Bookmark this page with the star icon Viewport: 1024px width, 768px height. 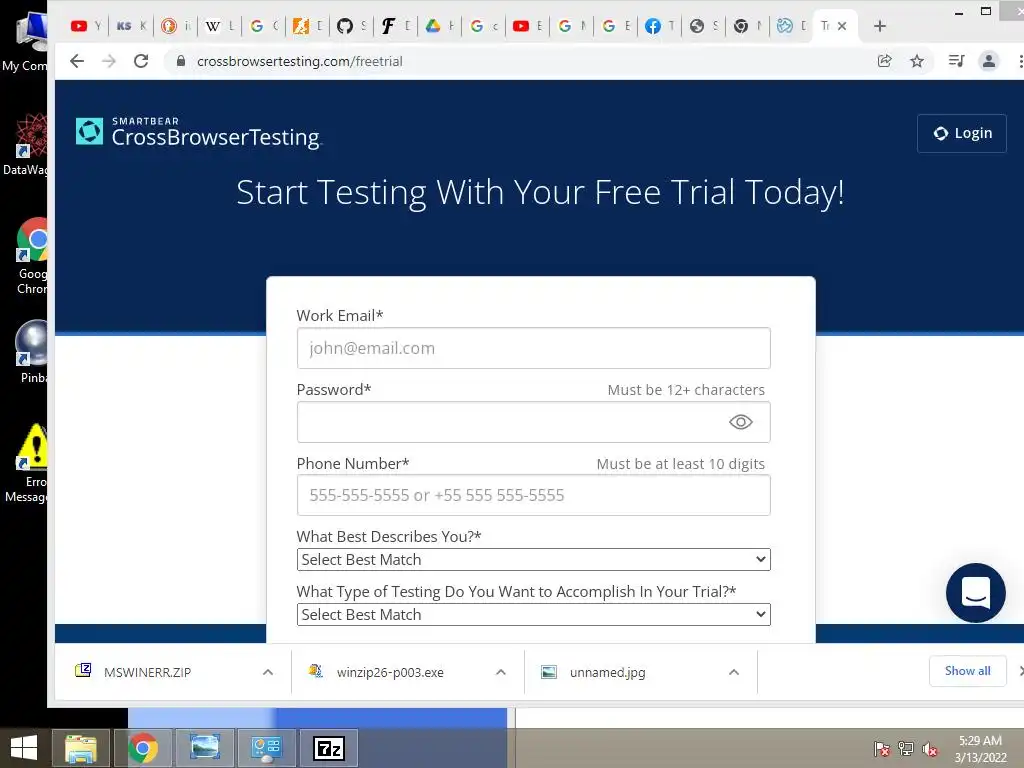point(917,61)
